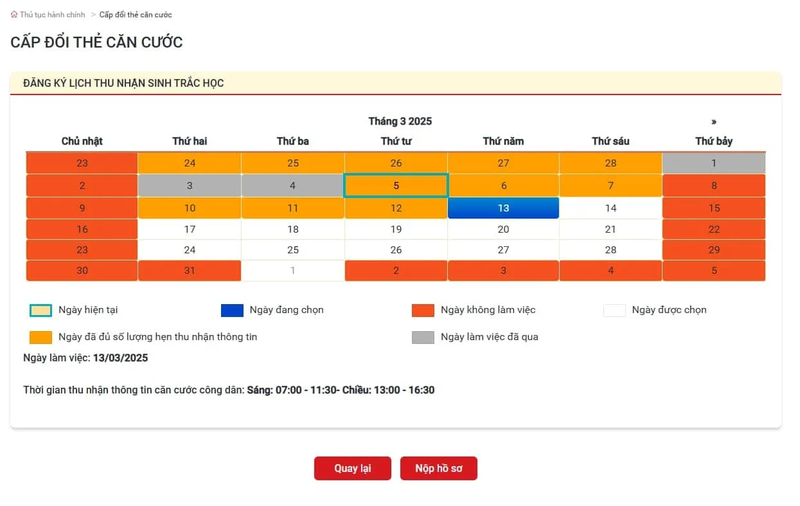Click February 28 orange cell
This screenshot has height=506, width=800.
611,163
